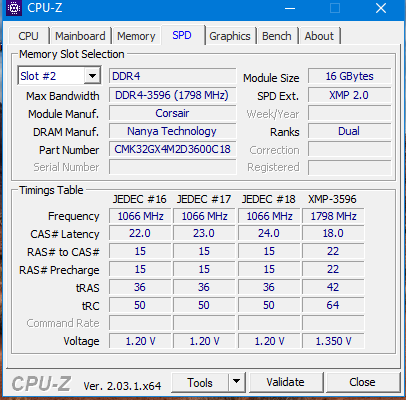Click the Memory Slot Selection group label
The width and height of the screenshot is (406, 400).
pos(72,54)
